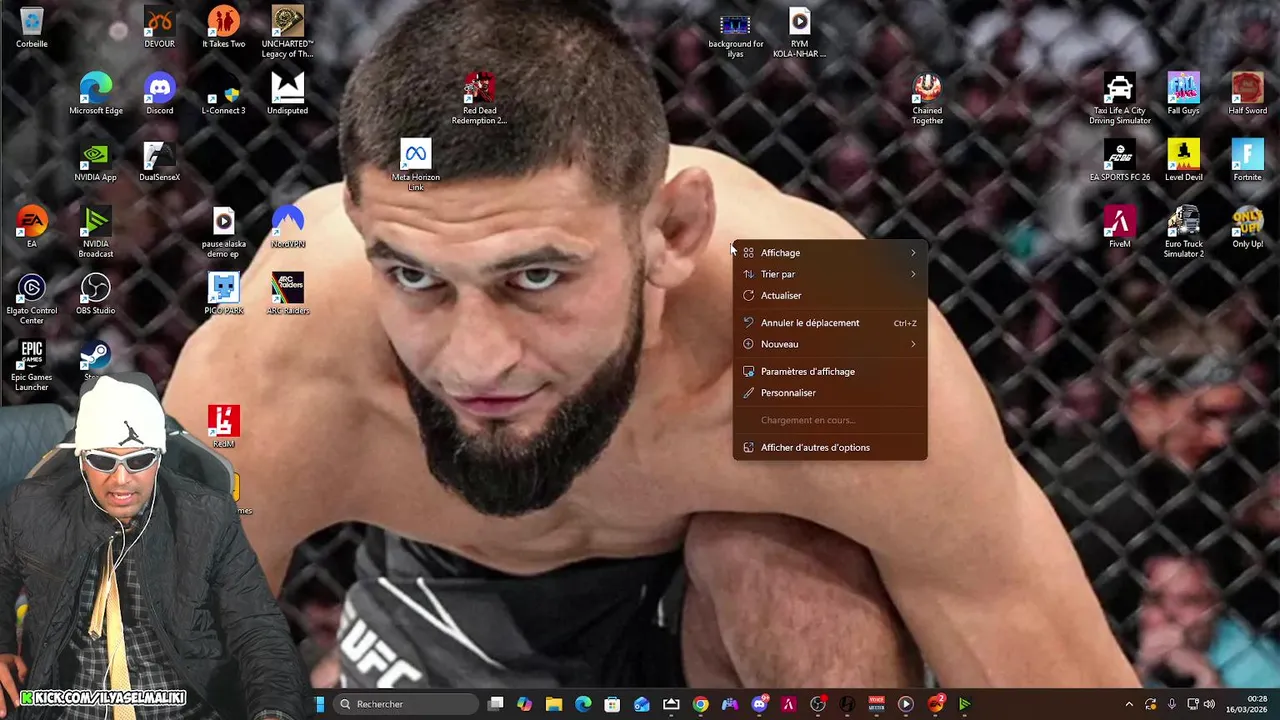Image resolution: width=1280 pixels, height=720 pixels.
Task: Focus the Rechercher taskbar search box
Action: coord(406,704)
